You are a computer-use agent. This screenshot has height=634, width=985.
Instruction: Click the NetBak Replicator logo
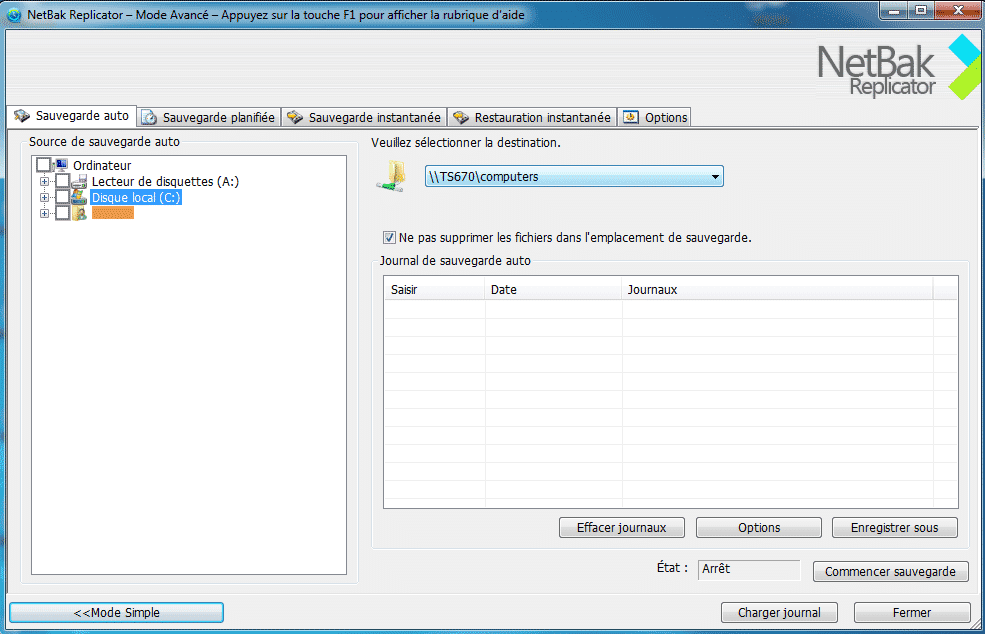[897, 68]
